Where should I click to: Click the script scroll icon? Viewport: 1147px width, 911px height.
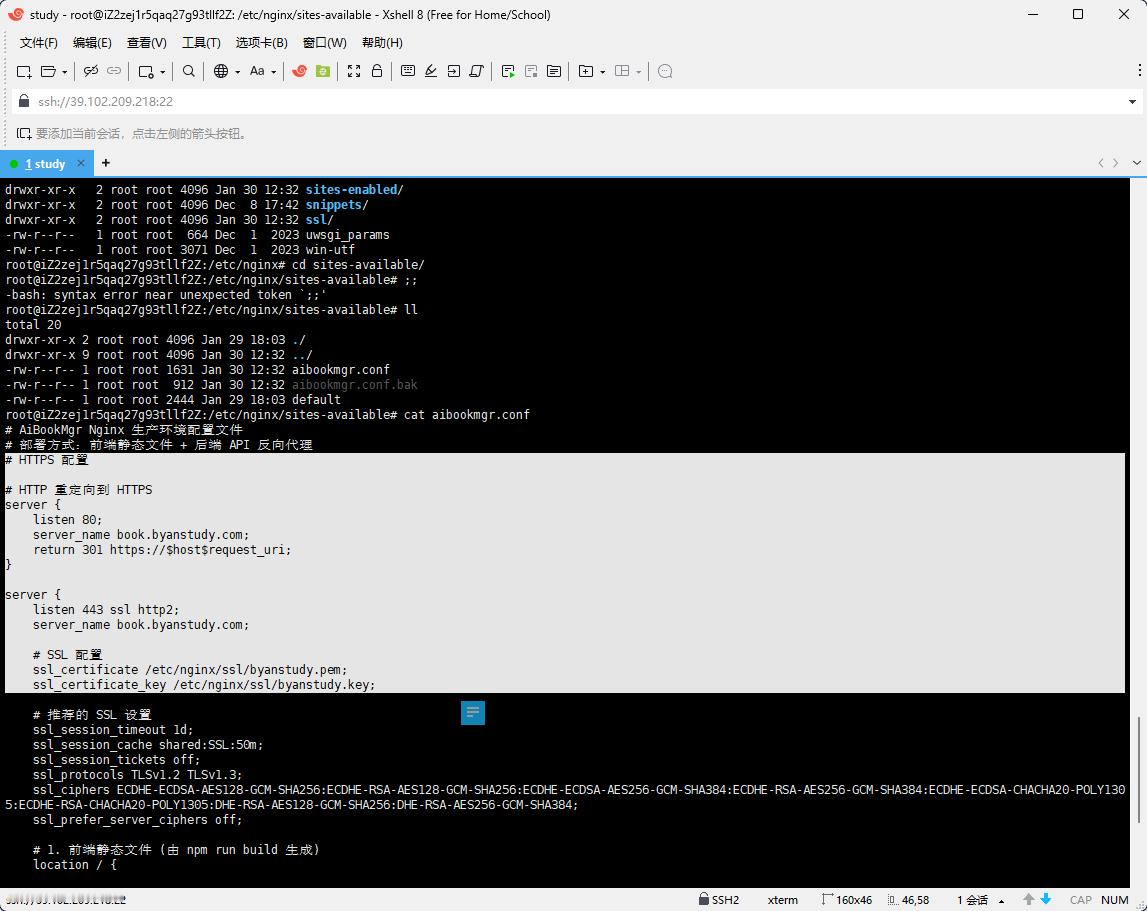pyautogui.click(x=477, y=71)
